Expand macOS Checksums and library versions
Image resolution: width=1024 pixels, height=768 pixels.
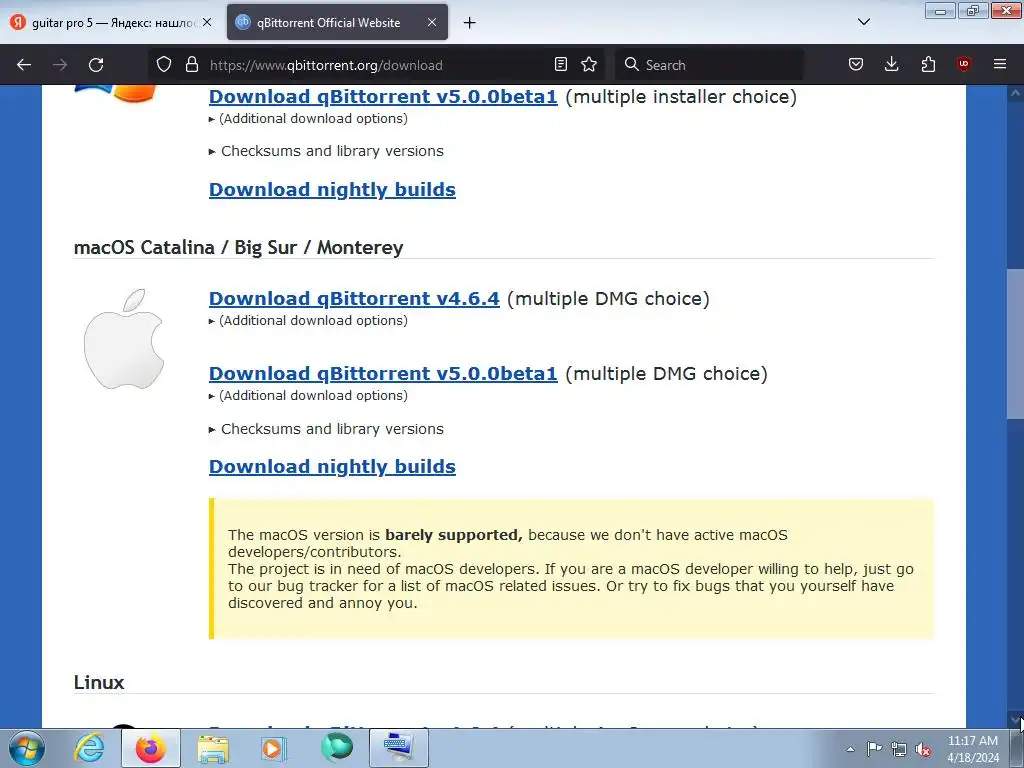pyautogui.click(x=327, y=429)
